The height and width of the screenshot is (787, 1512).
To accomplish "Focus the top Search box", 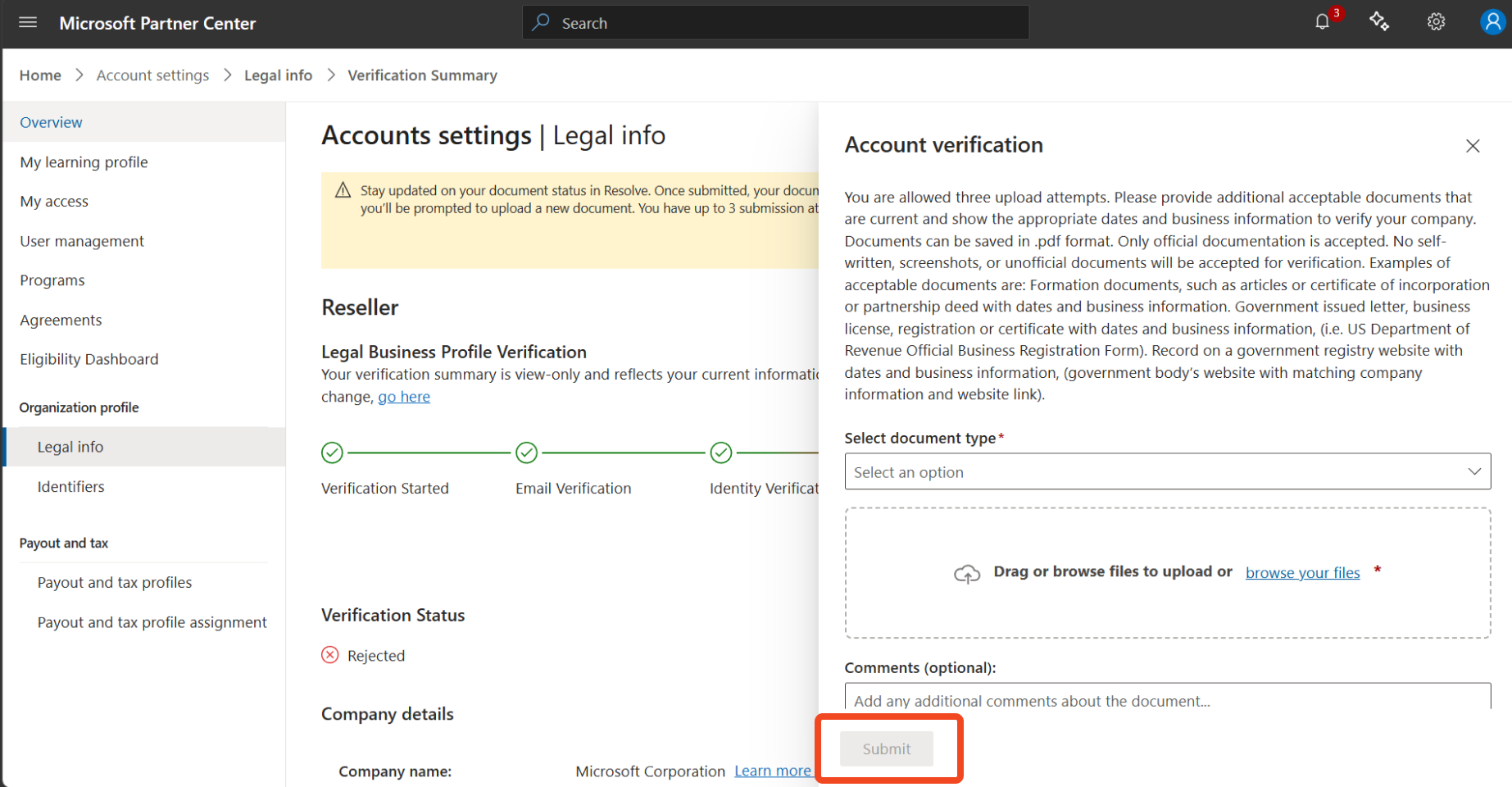I will 775,23.
